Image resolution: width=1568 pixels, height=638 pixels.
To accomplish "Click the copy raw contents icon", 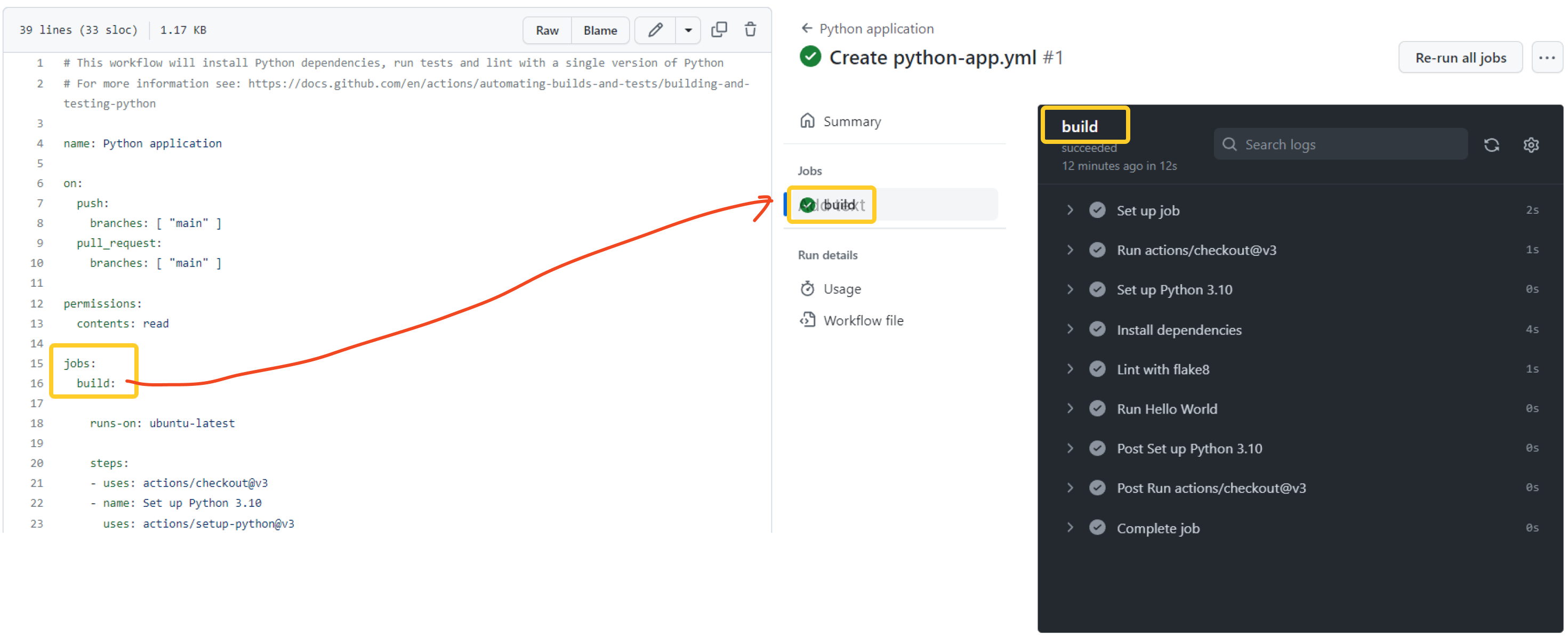I will pos(719,30).
